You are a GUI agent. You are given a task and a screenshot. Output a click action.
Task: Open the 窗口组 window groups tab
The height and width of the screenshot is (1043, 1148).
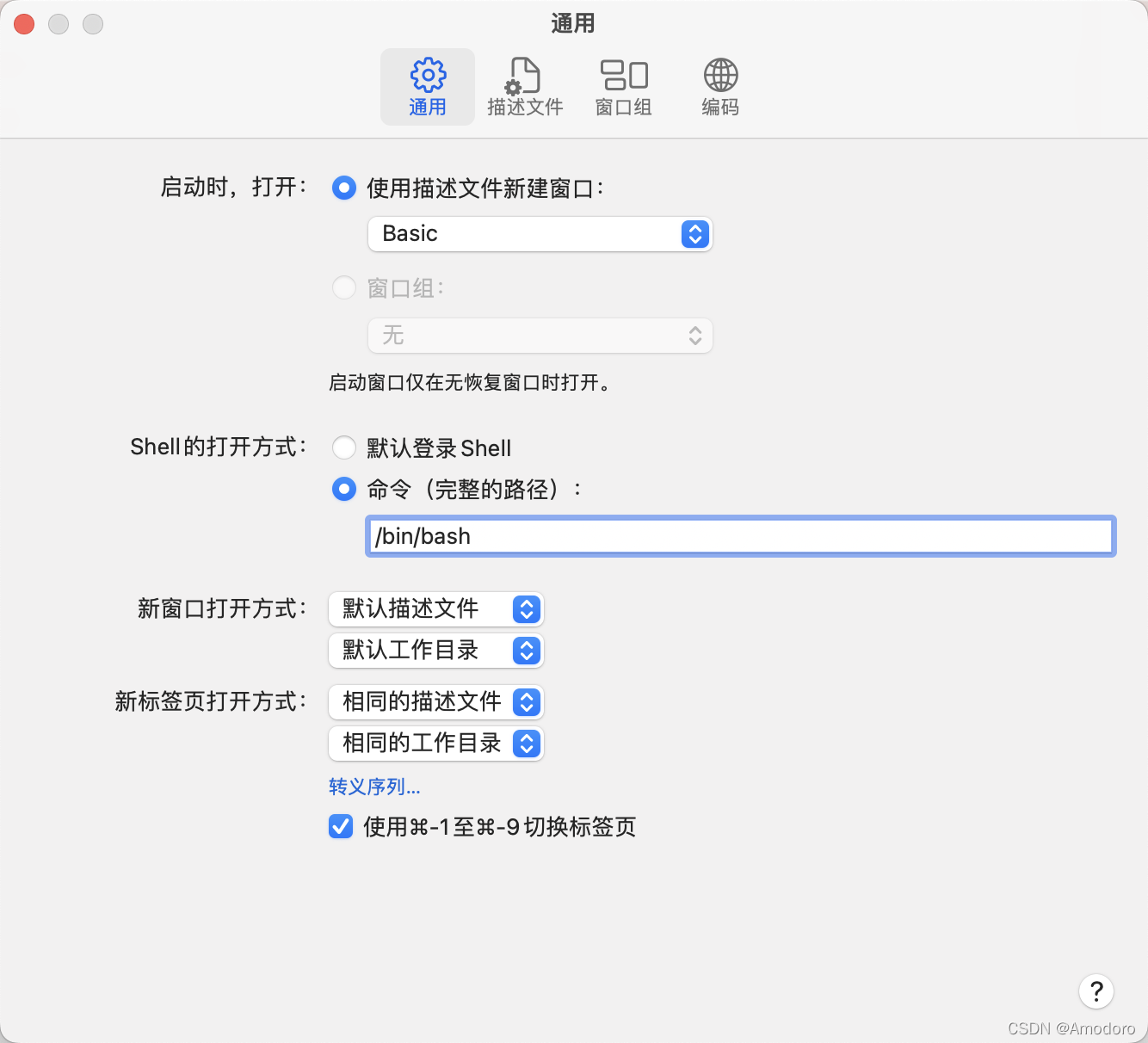pyautogui.click(x=624, y=87)
